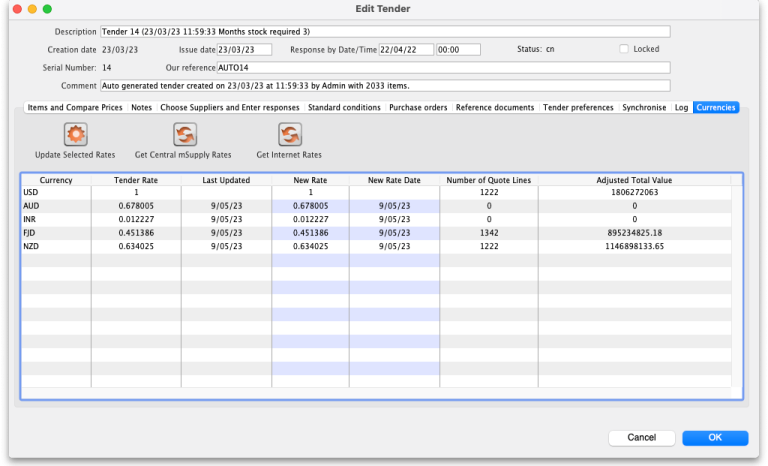This screenshot has width=768, height=466.
Task: Click the Update Selected Rates icon
Action: 75,135
